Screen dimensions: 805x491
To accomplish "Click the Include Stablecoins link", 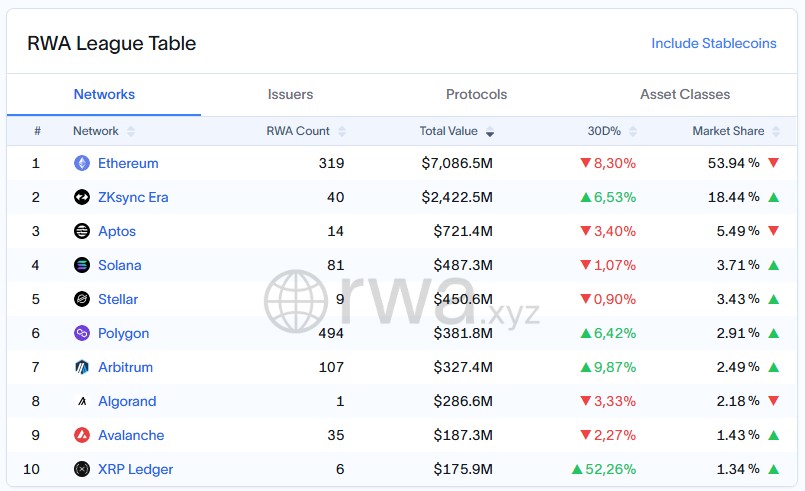I will (714, 43).
